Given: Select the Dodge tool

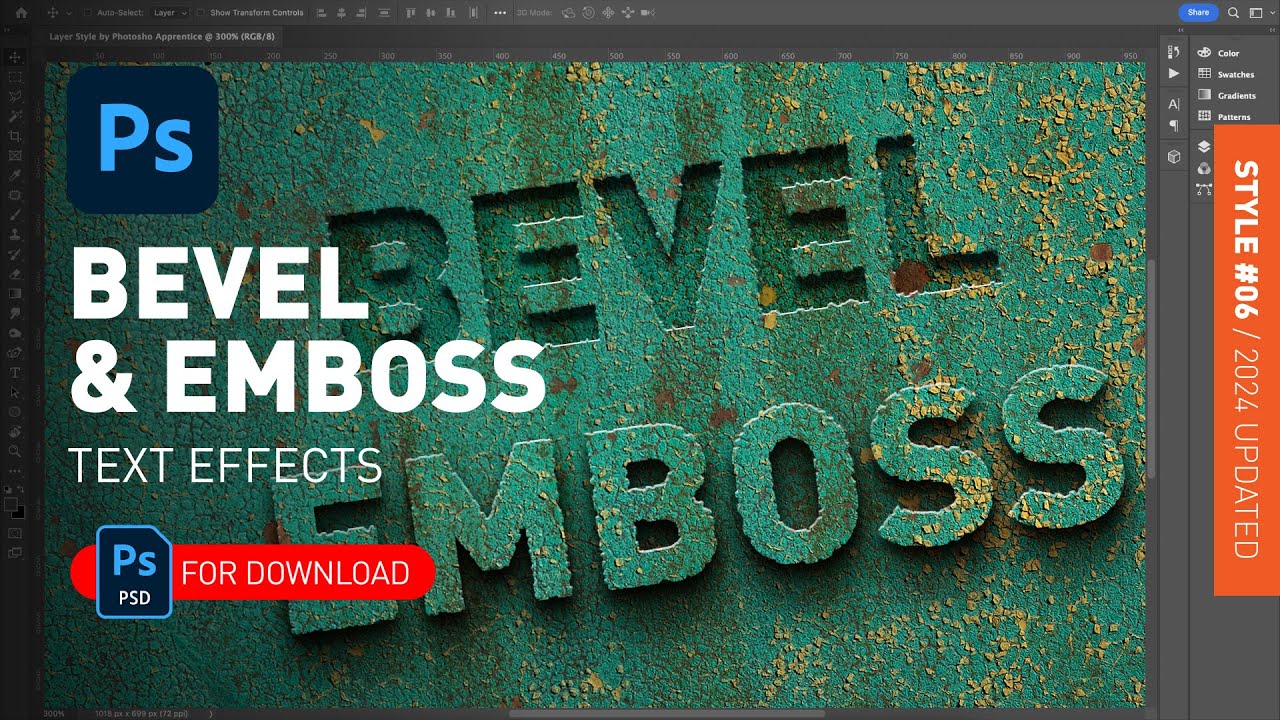Looking at the screenshot, I should point(15,332).
